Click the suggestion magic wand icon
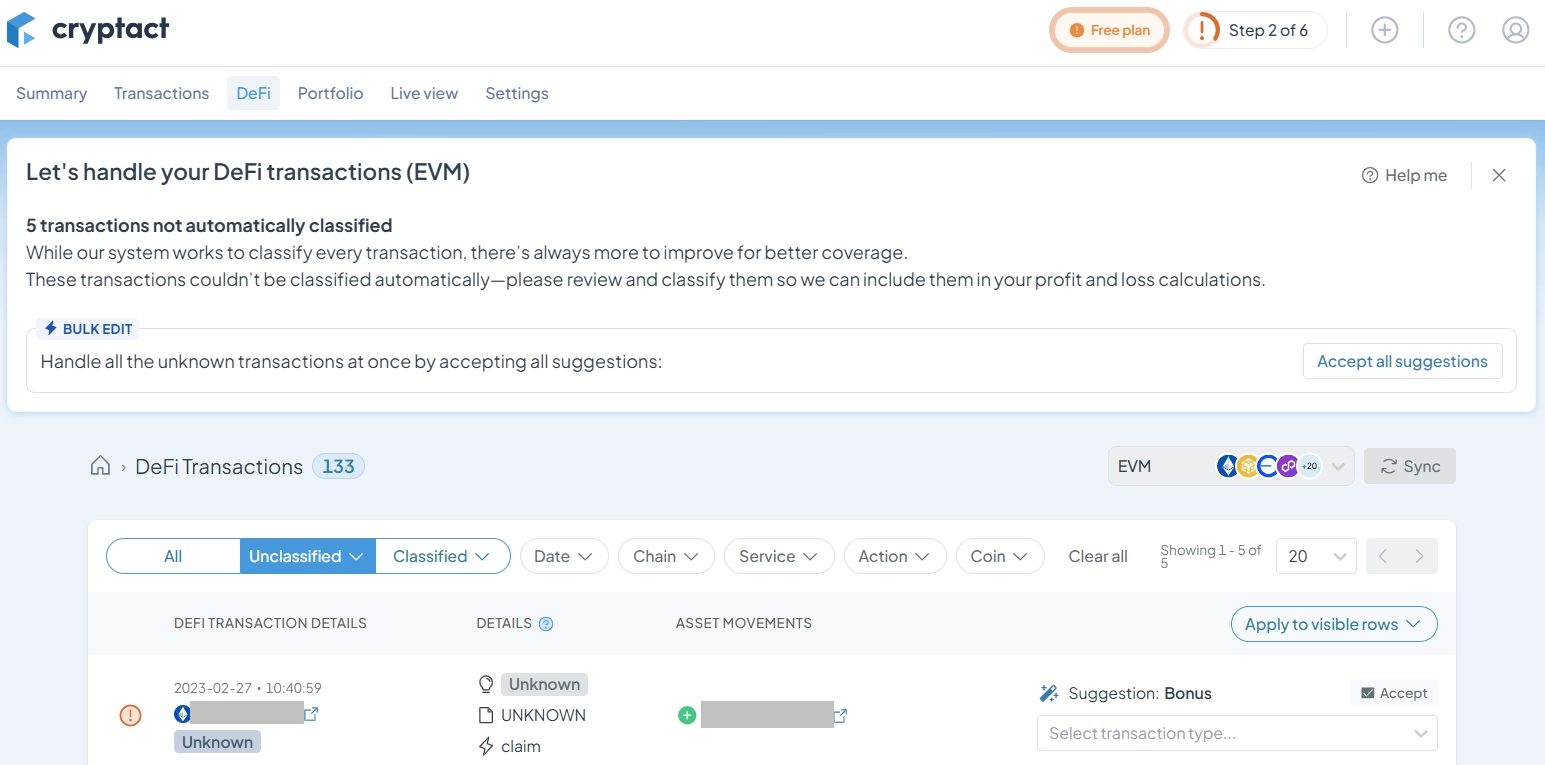The height and width of the screenshot is (765, 1545). point(1049,693)
